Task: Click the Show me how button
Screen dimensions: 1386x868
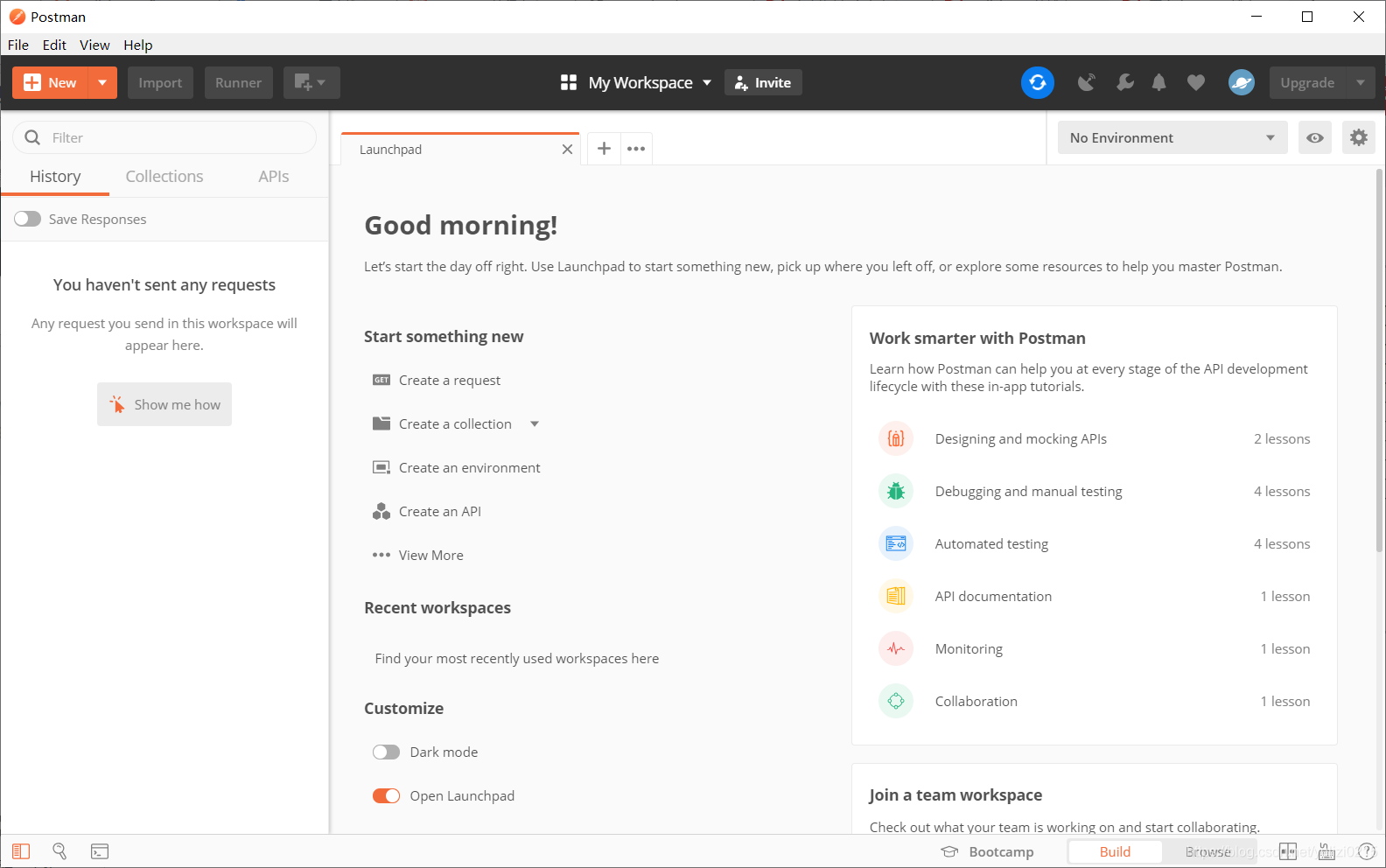Action: (x=164, y=404)
